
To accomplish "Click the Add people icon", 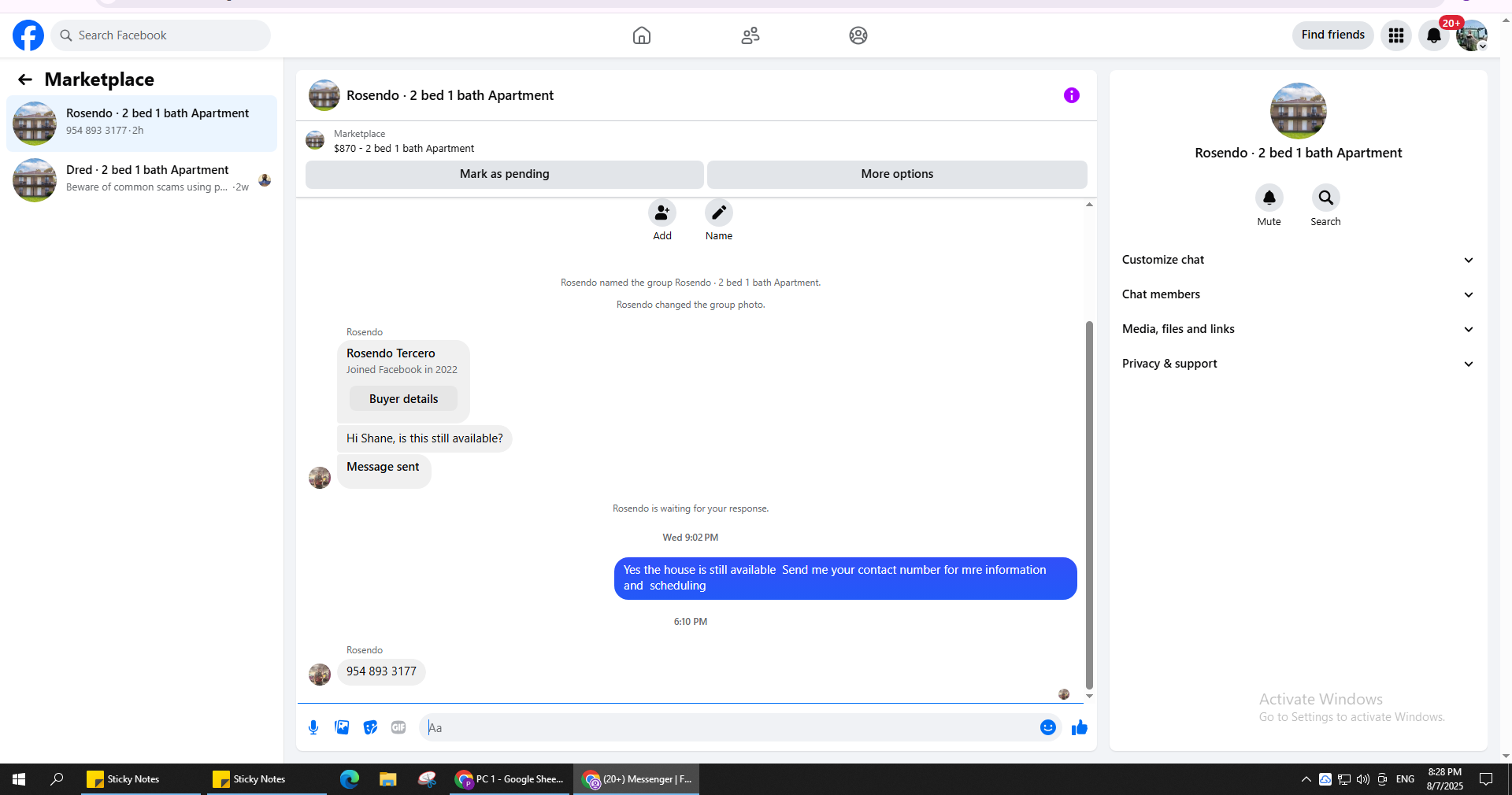I will [x=662, y=213].
